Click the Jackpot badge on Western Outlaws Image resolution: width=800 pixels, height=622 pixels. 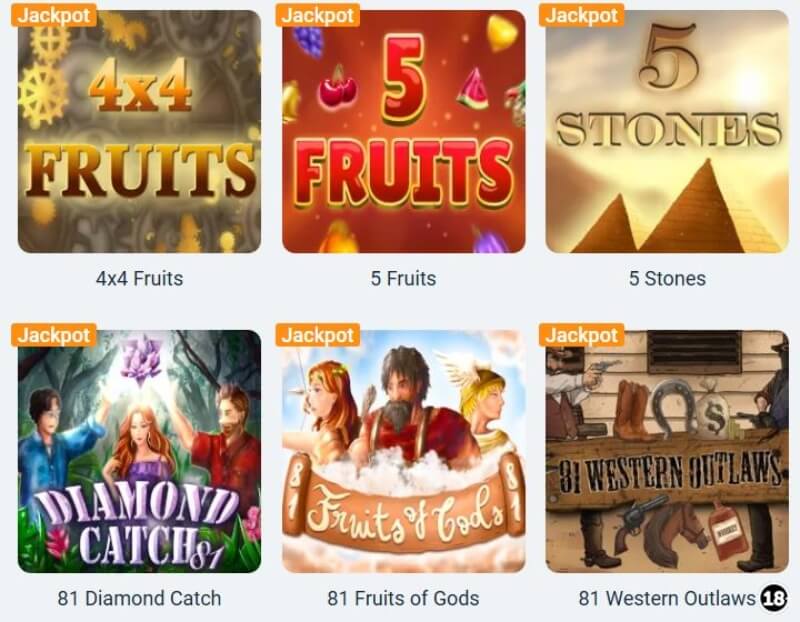click(582, 335)
